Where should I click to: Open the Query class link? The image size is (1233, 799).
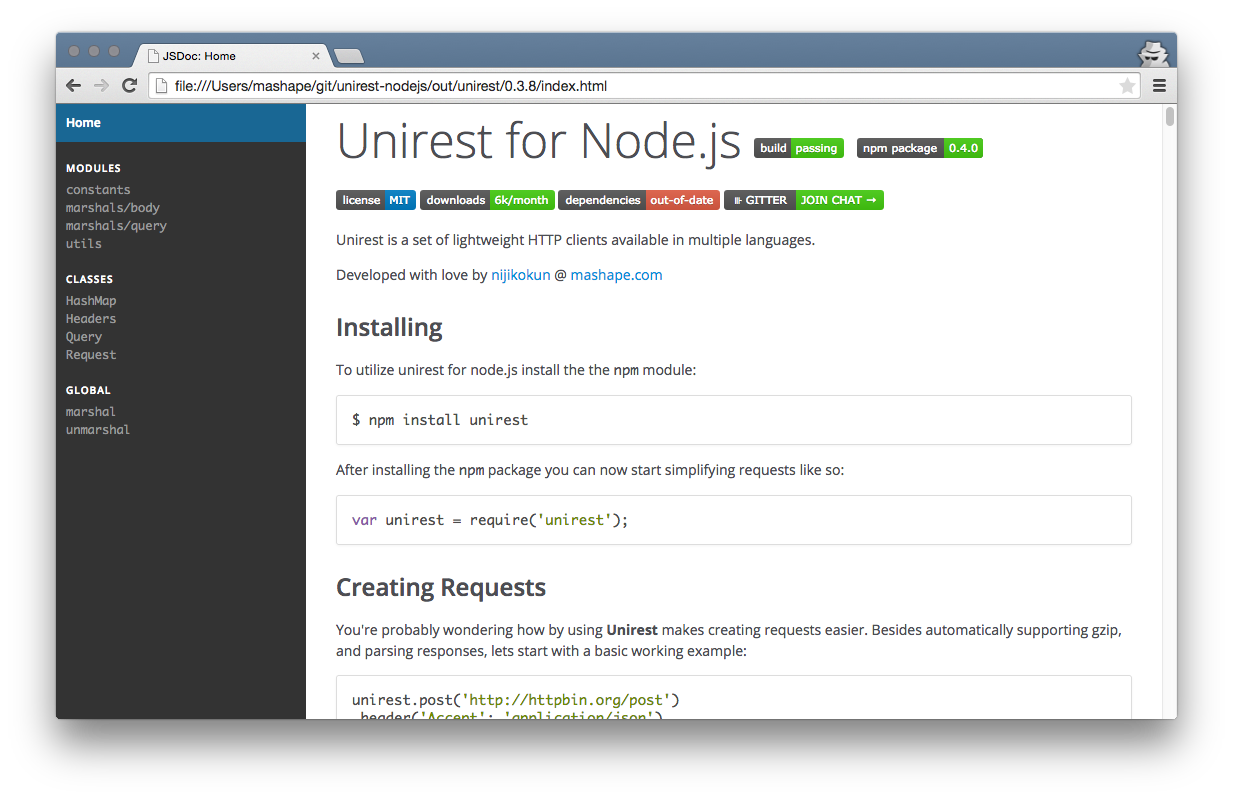pos(84,337)
